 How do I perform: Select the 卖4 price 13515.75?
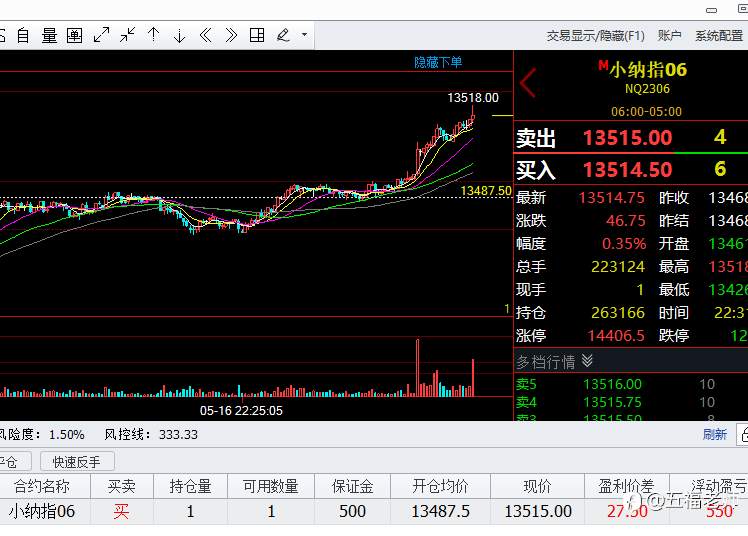(x=612, y=402)
